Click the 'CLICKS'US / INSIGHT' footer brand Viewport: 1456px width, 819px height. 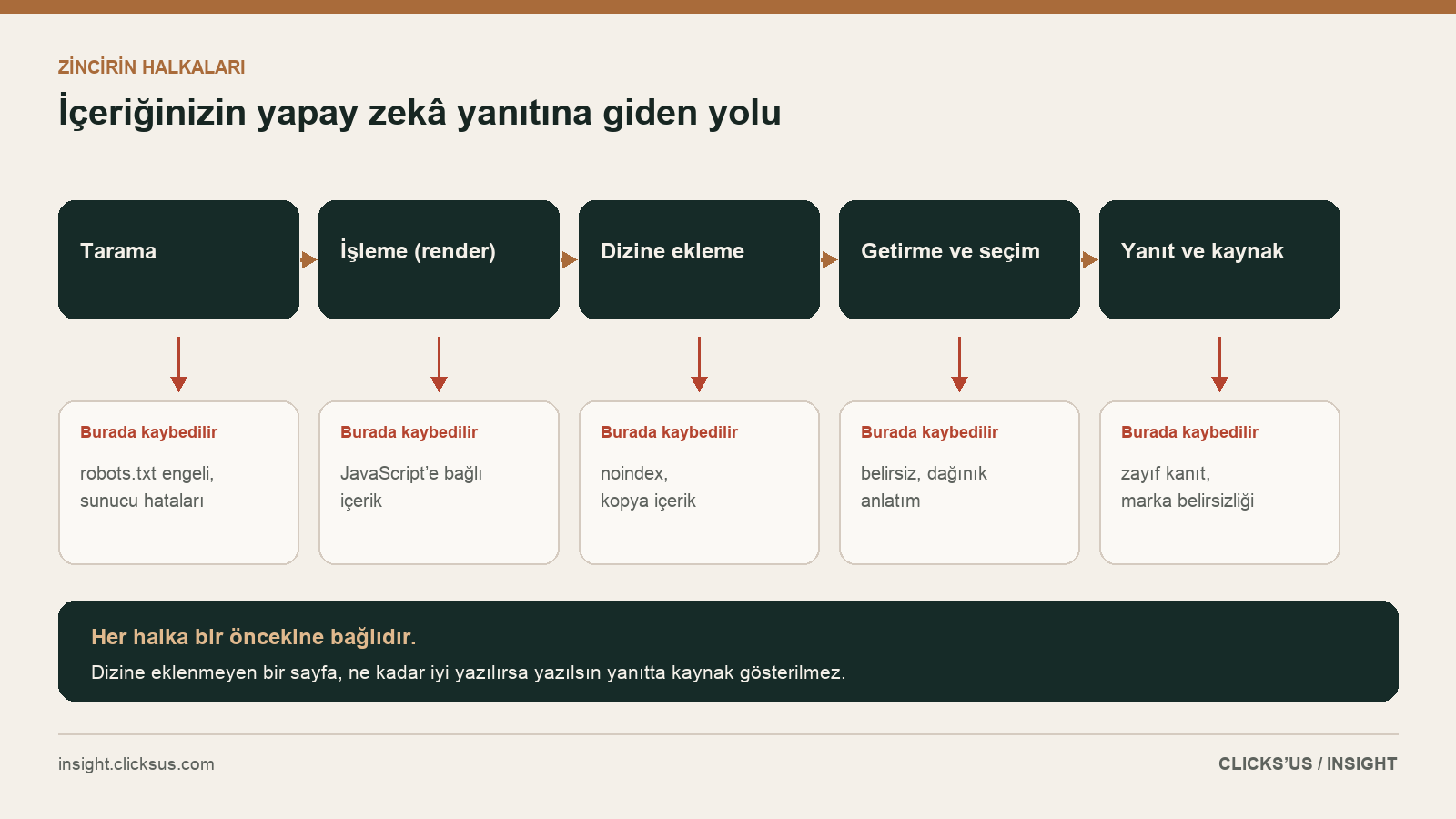(1308, 764)
